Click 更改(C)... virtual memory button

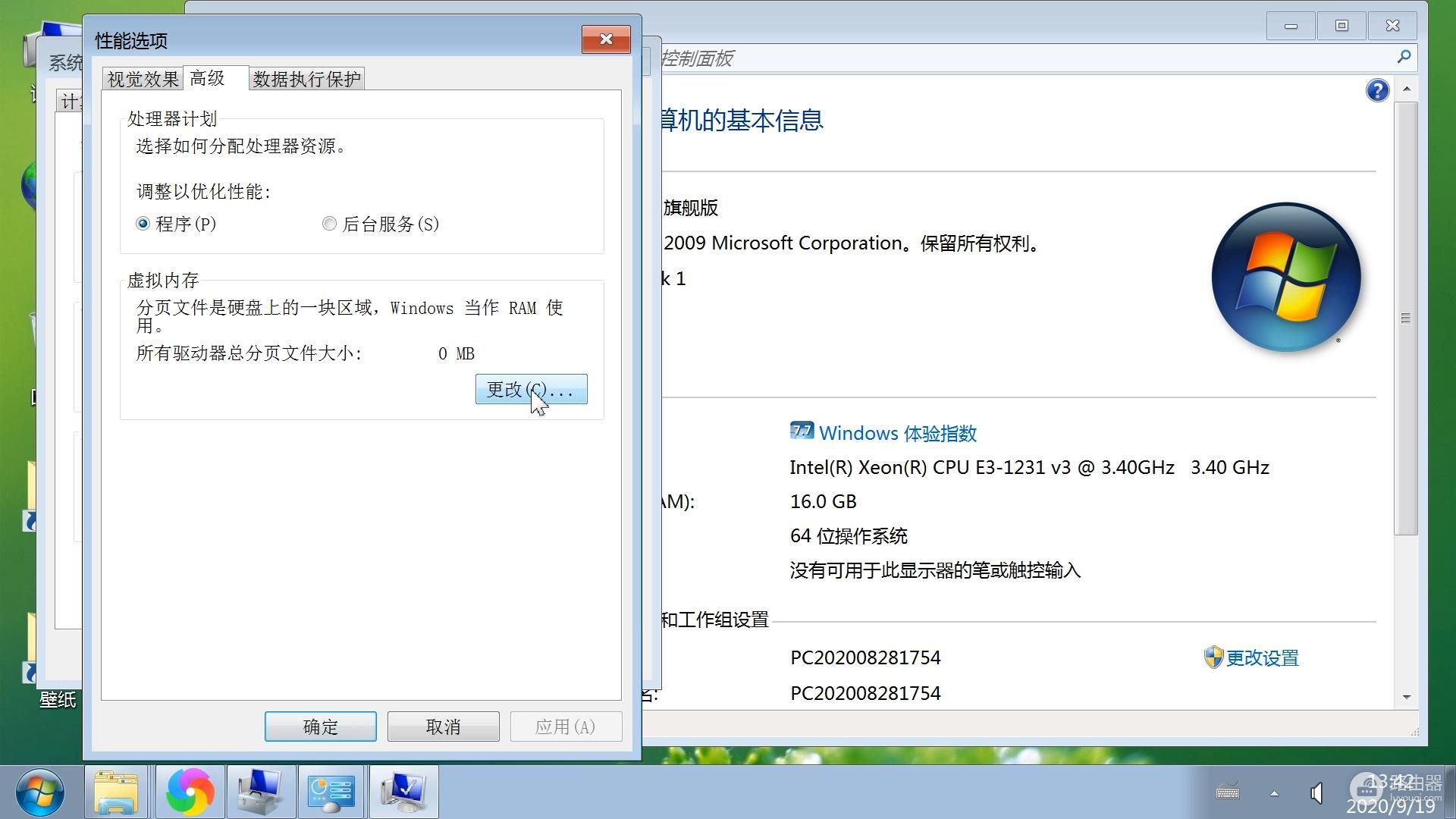pos(531,389)
